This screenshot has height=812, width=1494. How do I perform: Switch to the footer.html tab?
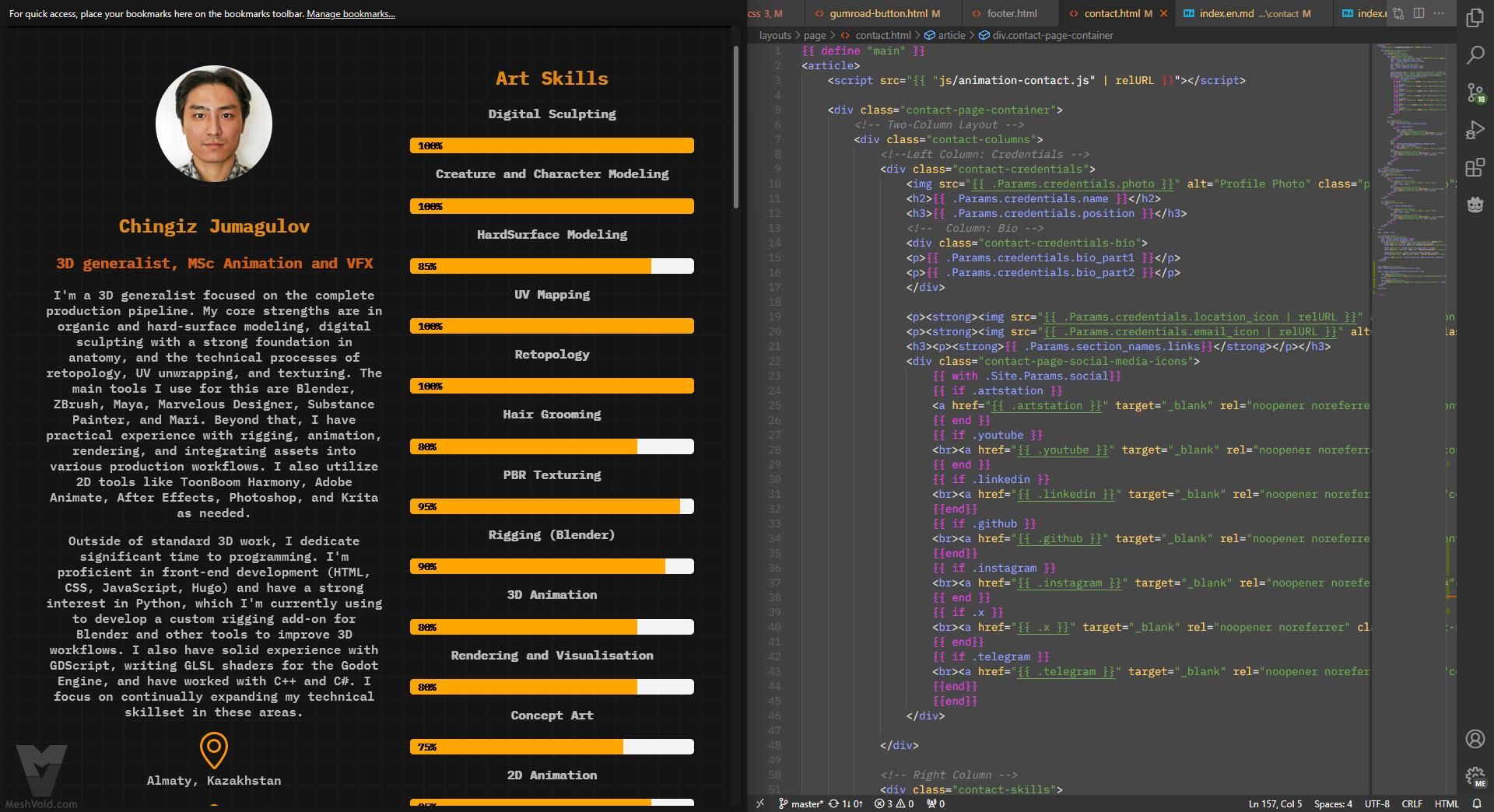pos(1011,13)
